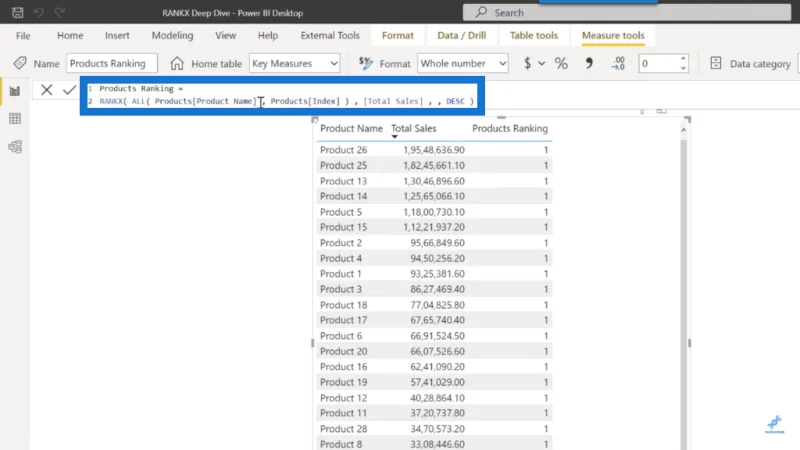Image resolution: width=800 pixels, height=450 pixels.
Task: Click the Save icon in title bar
Action: coord(18,13)
